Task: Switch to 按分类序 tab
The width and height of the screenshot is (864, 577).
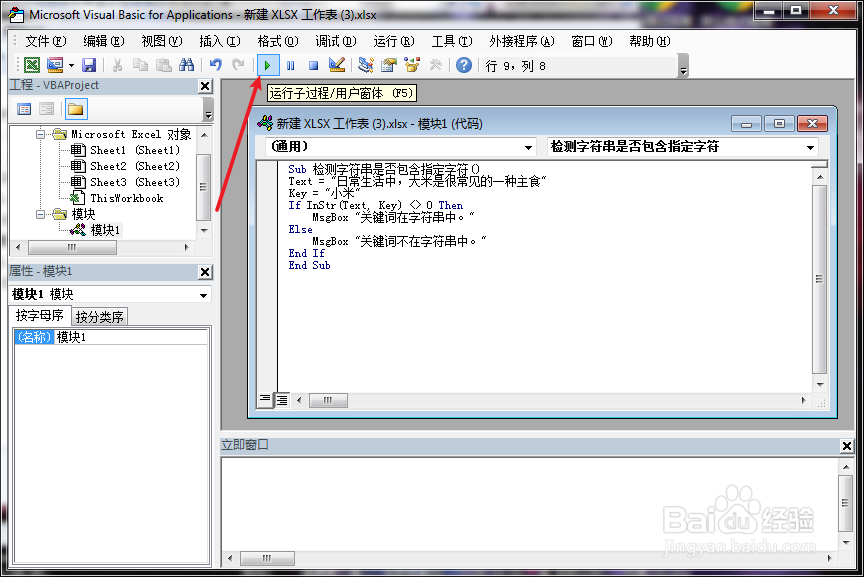Action: (100, 317)
